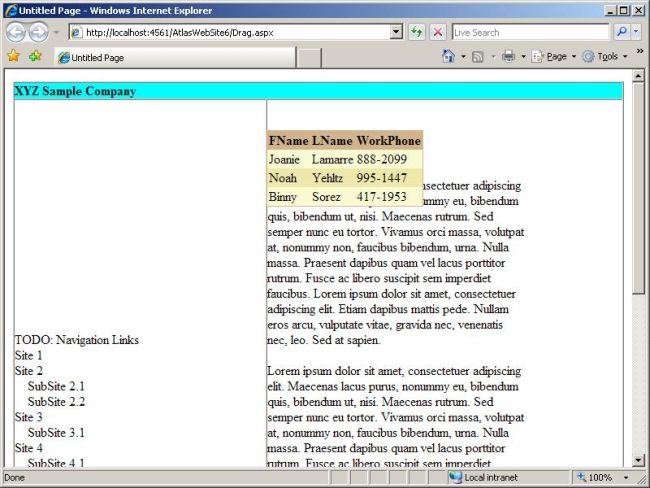Screen dimensions: 650x488
Task: Click the 100% zoom level button
Action: coord(595,477)
